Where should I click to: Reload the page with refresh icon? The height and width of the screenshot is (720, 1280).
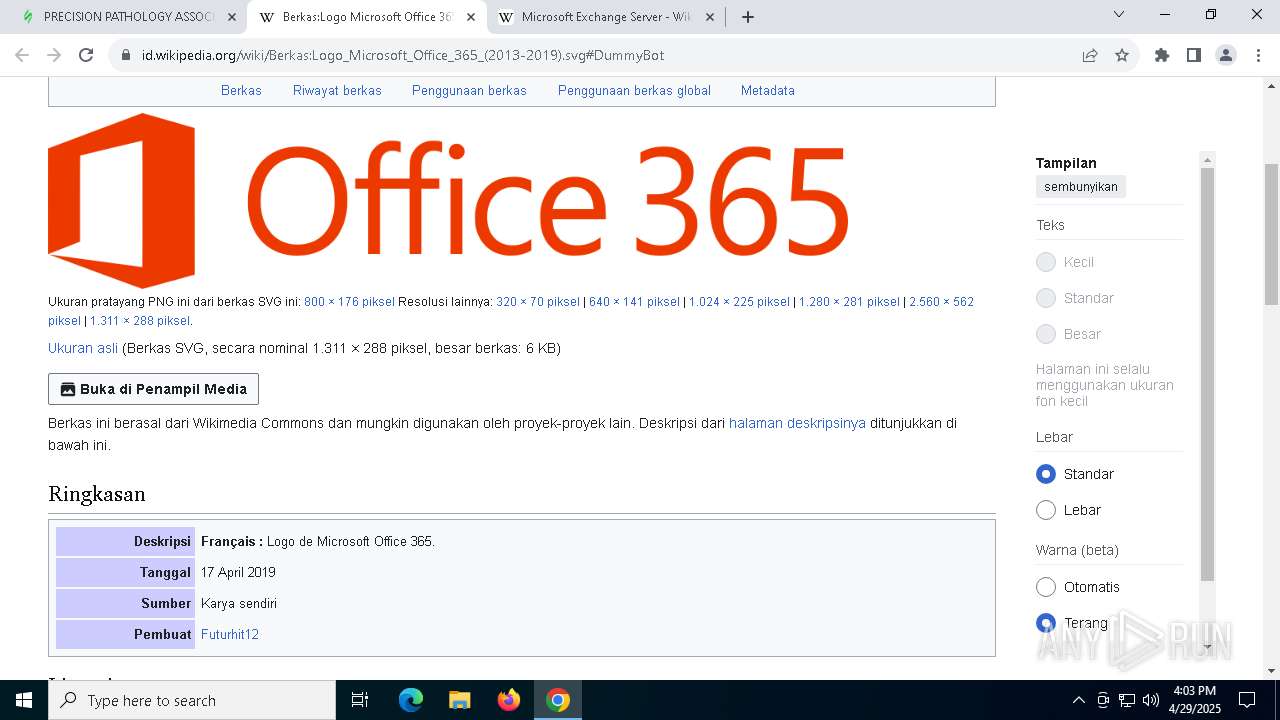coord(86,55)
